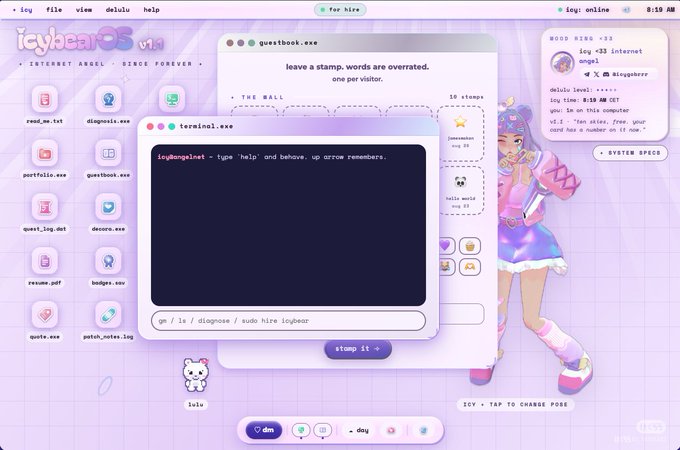Select the purple heart stamp in guestbook
The height and width of the screenshot is (450, 680).
446,246
